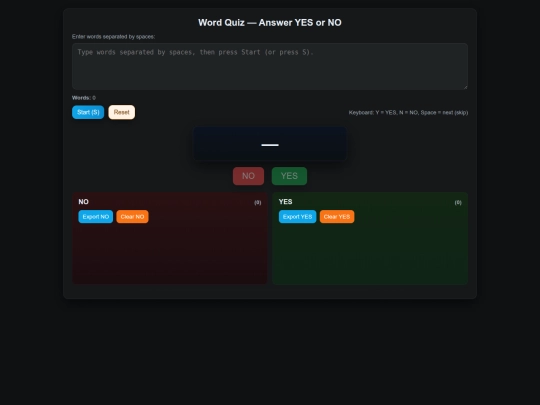Click the Reset button
540x405 pixels.
tap(122, 112)
